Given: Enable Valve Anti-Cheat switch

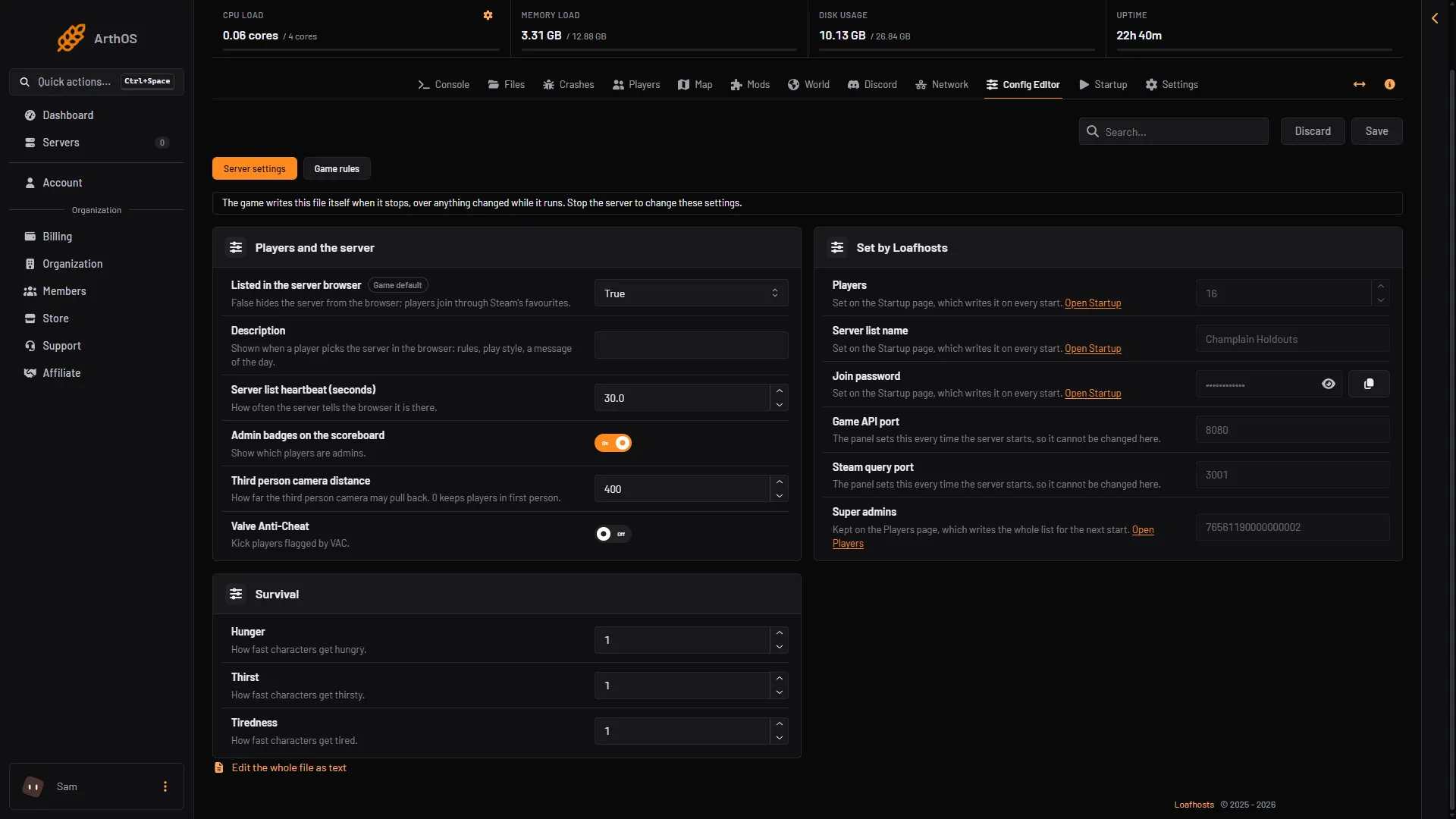Looking at the screenshot, I should [613, 534].
